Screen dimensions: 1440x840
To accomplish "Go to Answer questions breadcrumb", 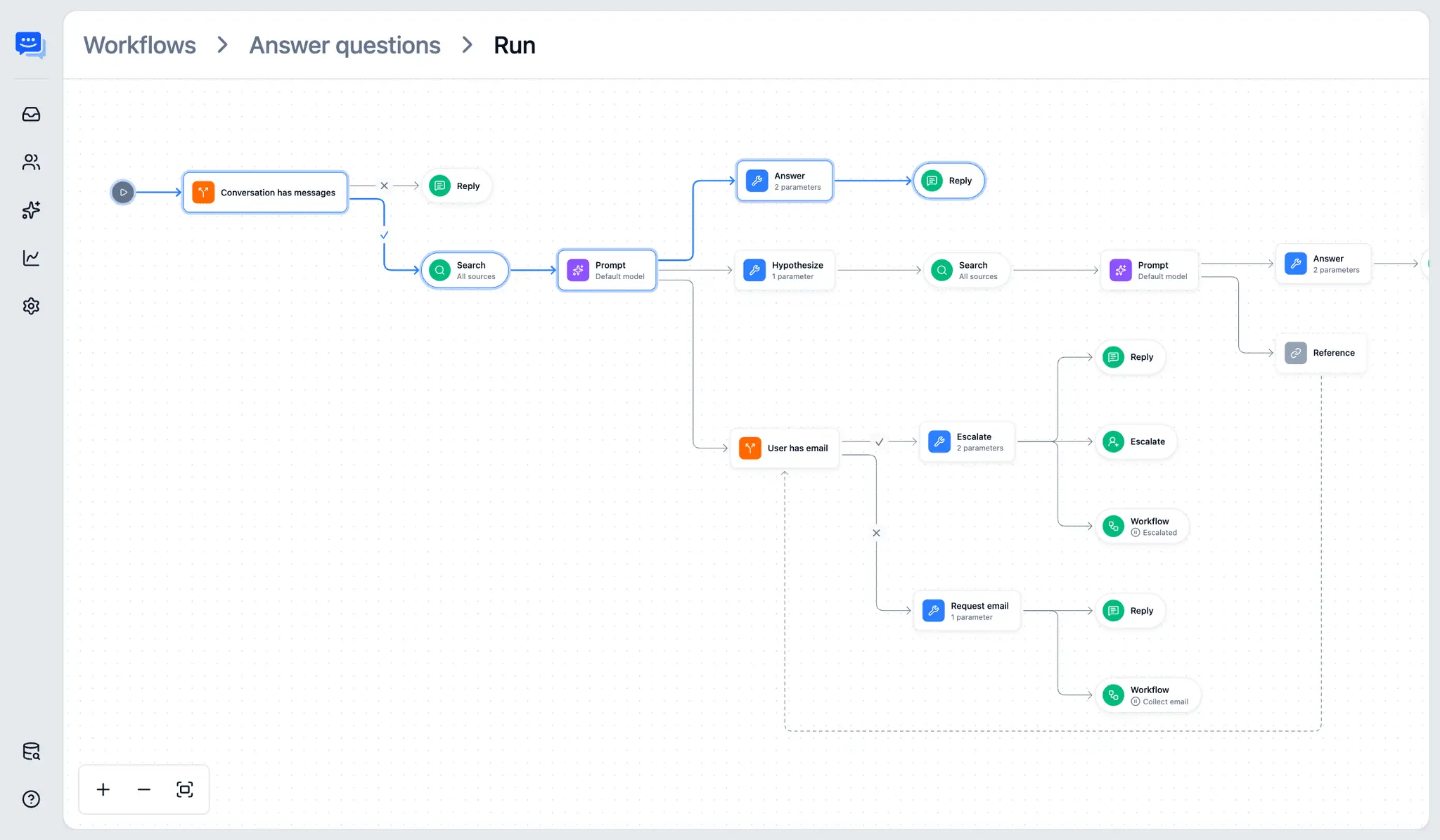I will tap(345, 45).
